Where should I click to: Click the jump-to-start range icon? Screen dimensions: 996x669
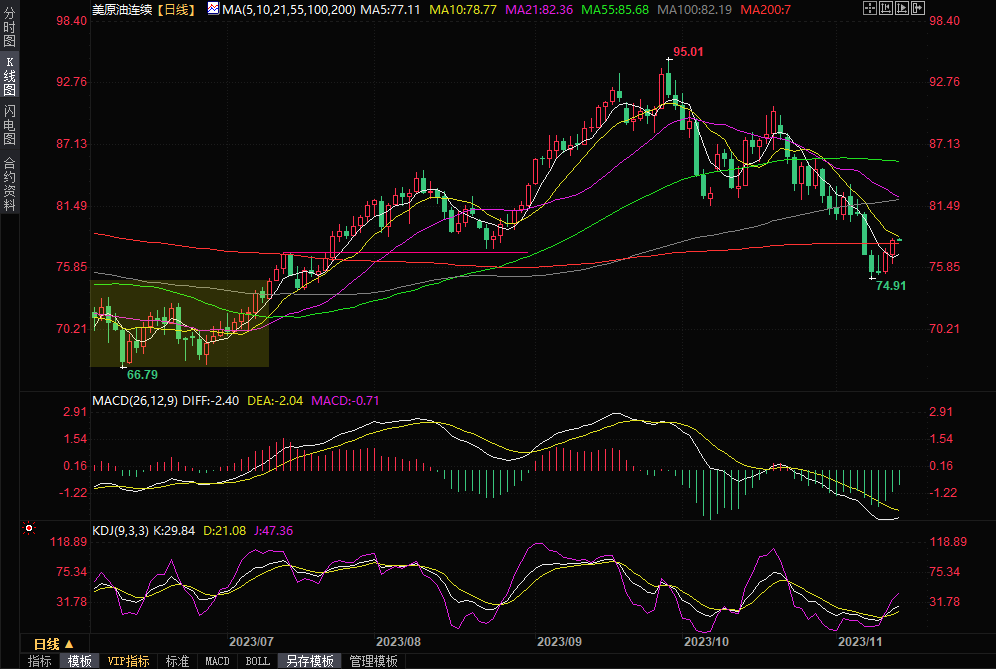(x=886, y=8)
